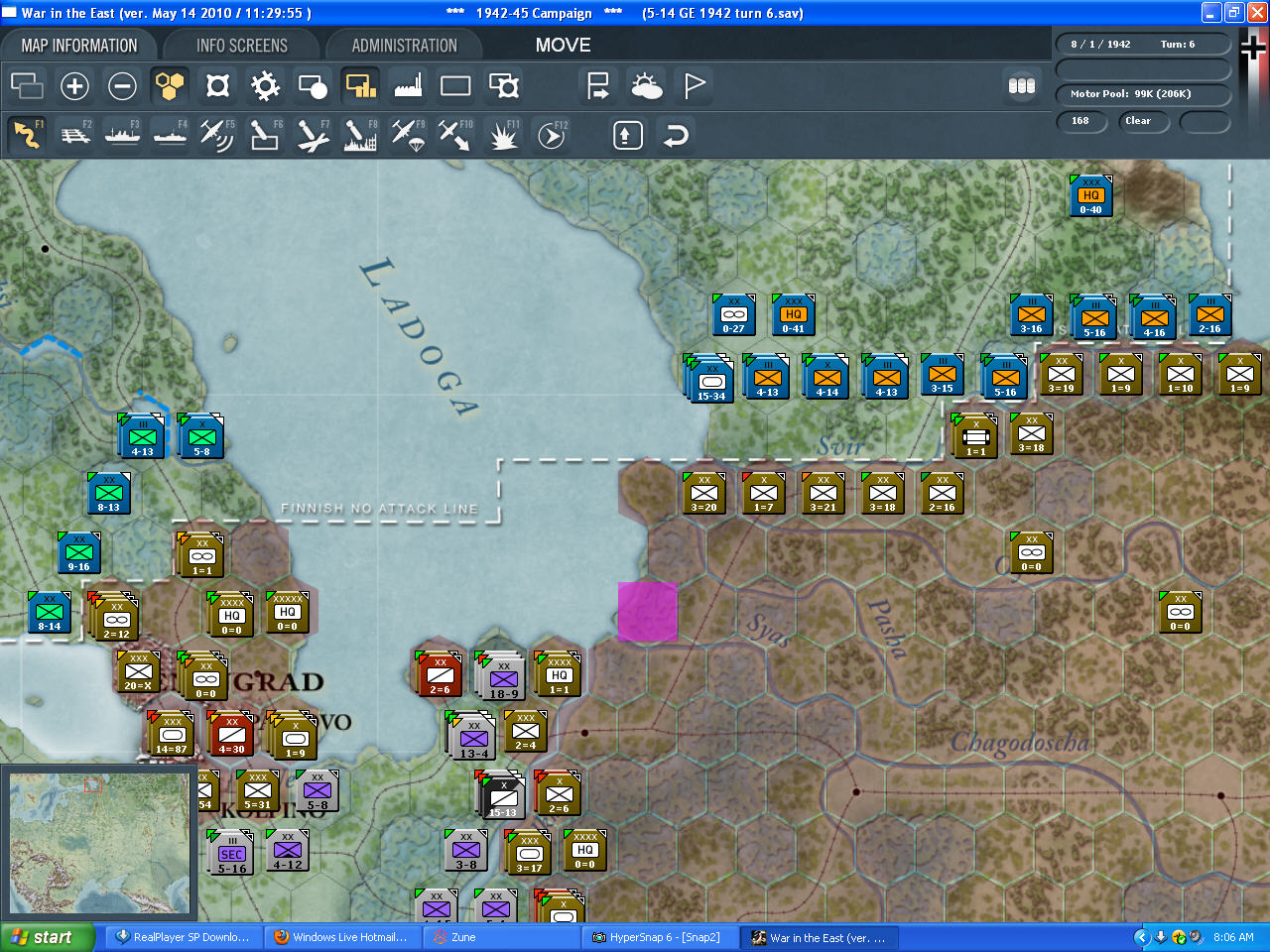Open Windows Live Hotmail taskbar item
The image size is (1270, 952).
(x=340, y=937)
